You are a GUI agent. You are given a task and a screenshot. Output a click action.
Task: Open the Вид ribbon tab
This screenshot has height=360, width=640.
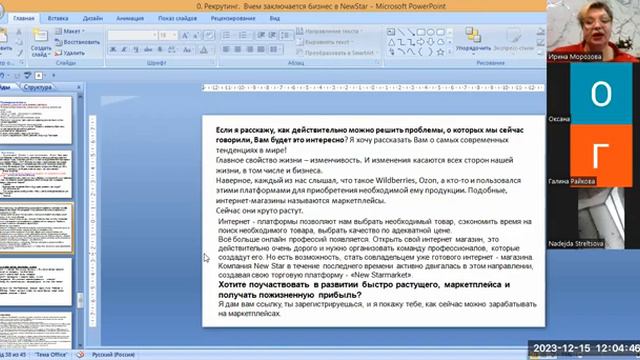tap(274, 18)
